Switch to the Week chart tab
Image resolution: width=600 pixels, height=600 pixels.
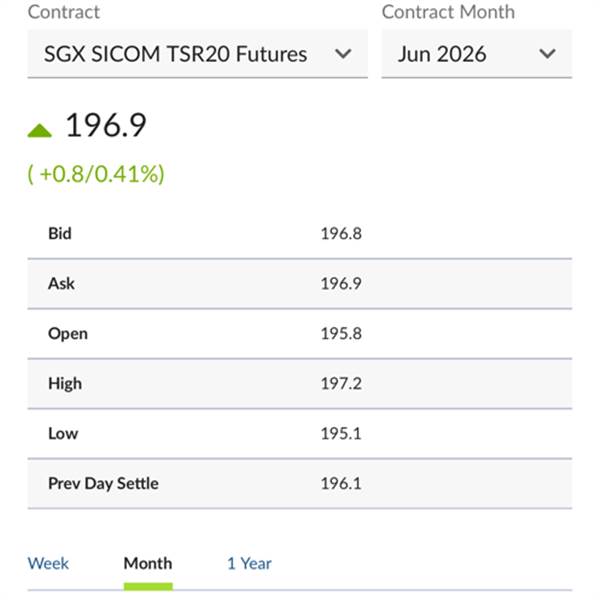tap(48, 563)
